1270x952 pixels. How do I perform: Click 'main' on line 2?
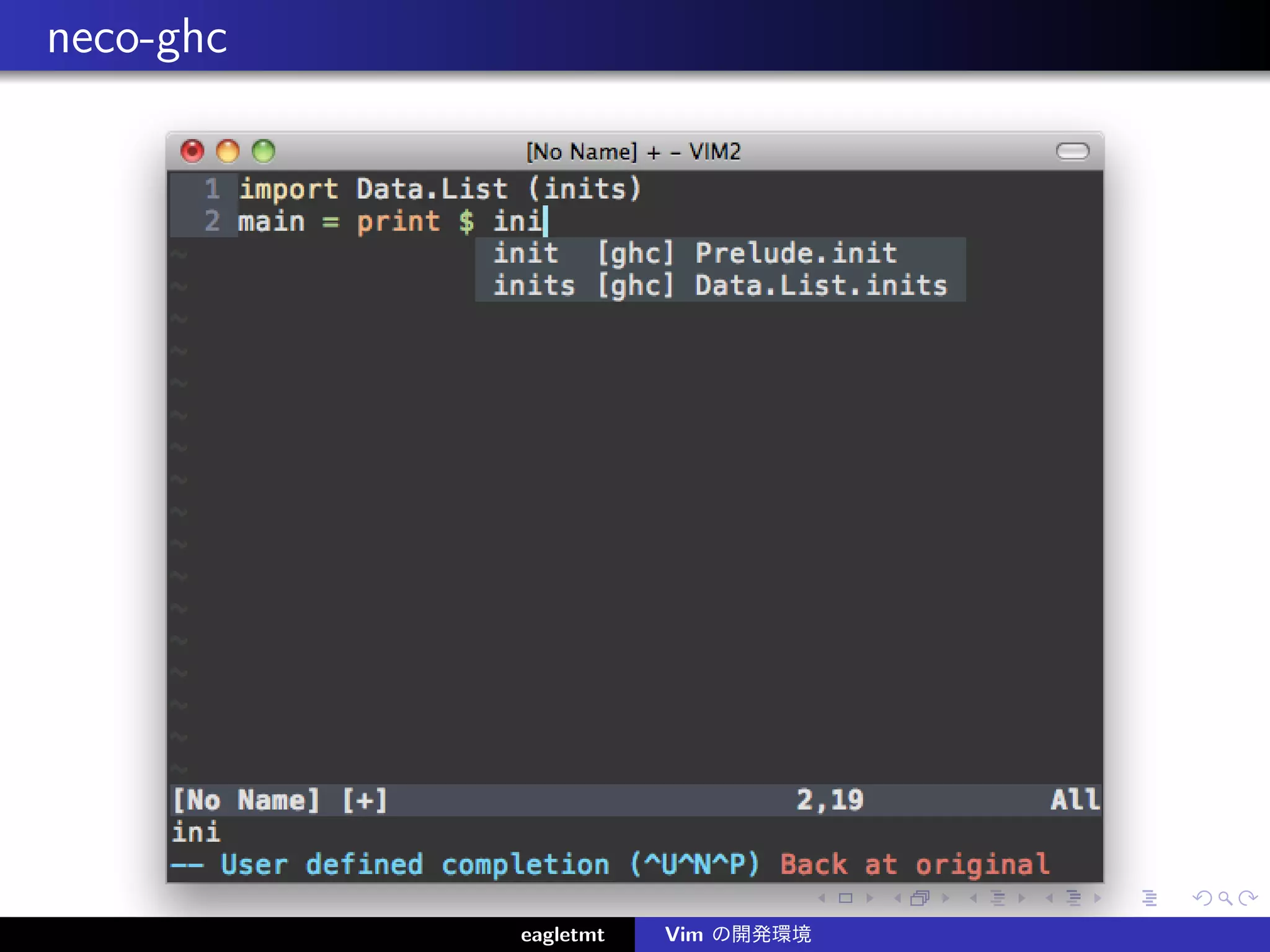tap(272, 221)
